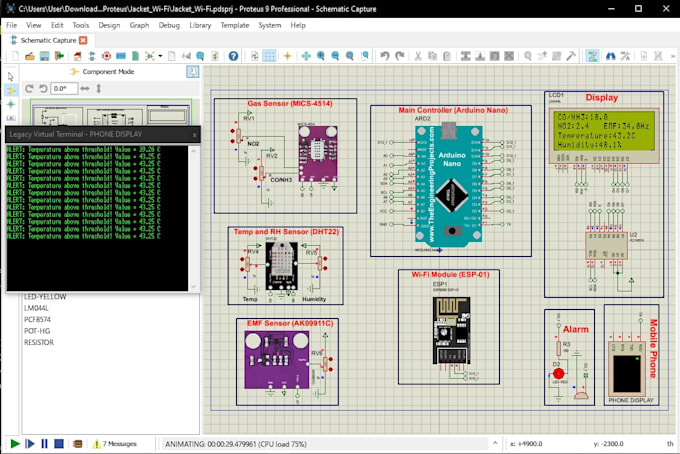The width and height of the screenshot is (680, 454).
Task: Select LED-YELLOW in the device list
Action: (x=45, y=297)
